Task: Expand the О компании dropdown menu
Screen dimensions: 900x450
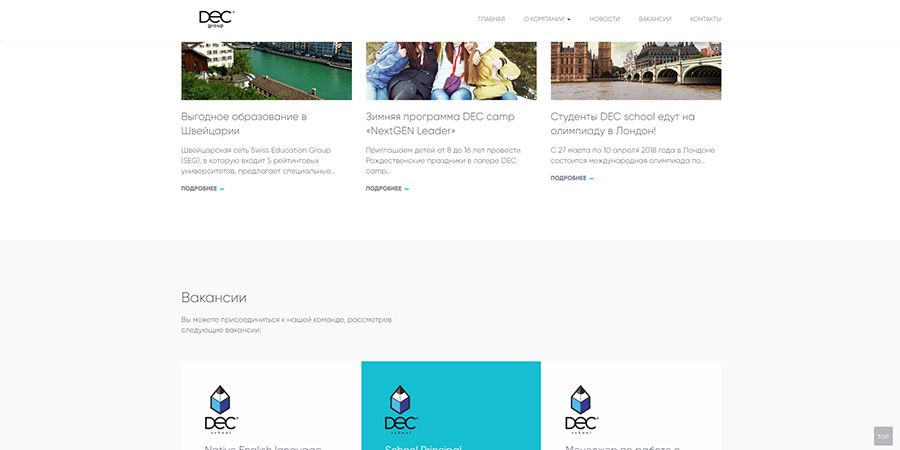Action: click(x=547, y=19)
